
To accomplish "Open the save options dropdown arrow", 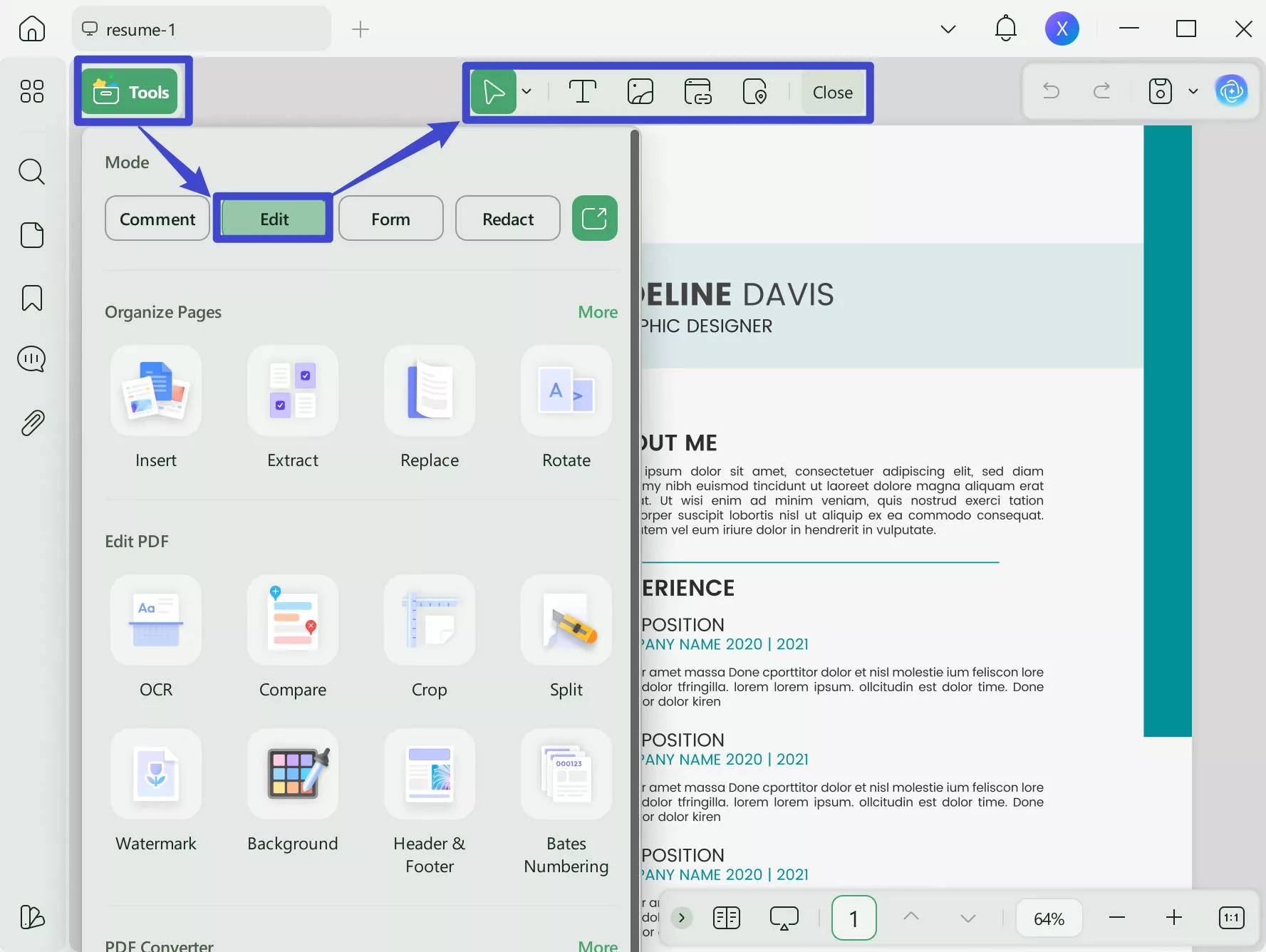I will pyautogui.click(x=1193, y=91).
